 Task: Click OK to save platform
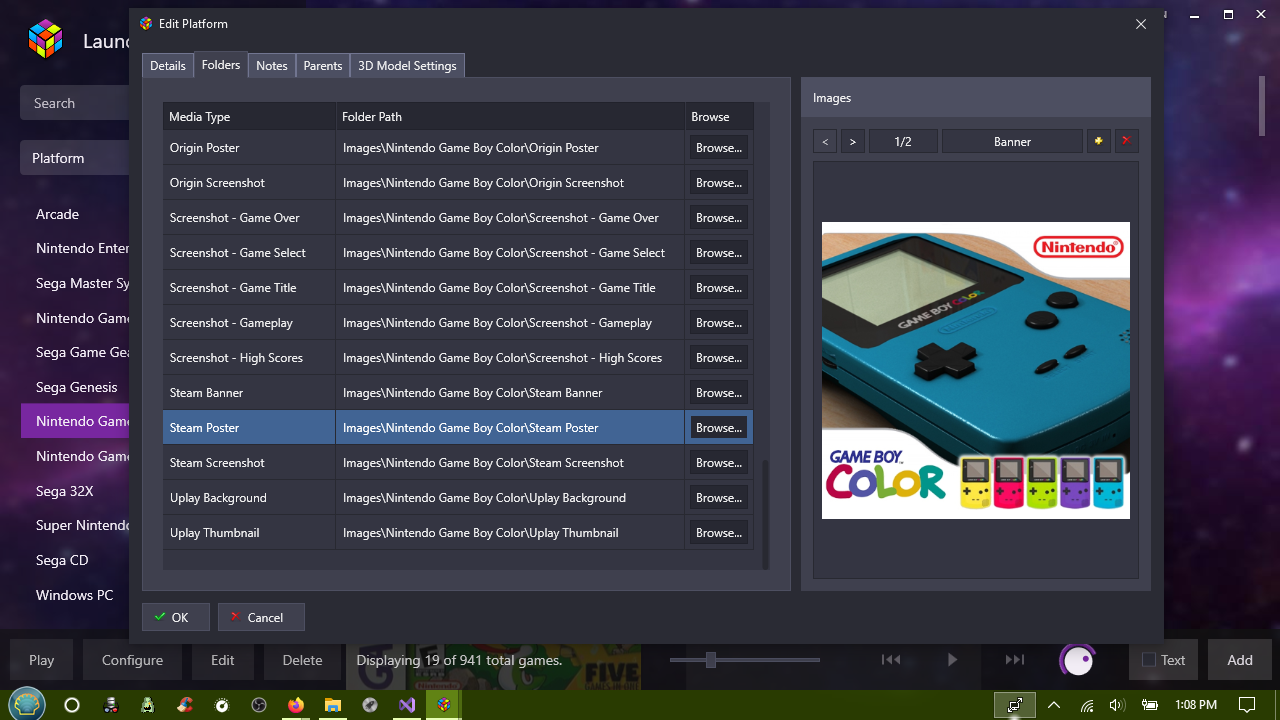pos(176,617)
